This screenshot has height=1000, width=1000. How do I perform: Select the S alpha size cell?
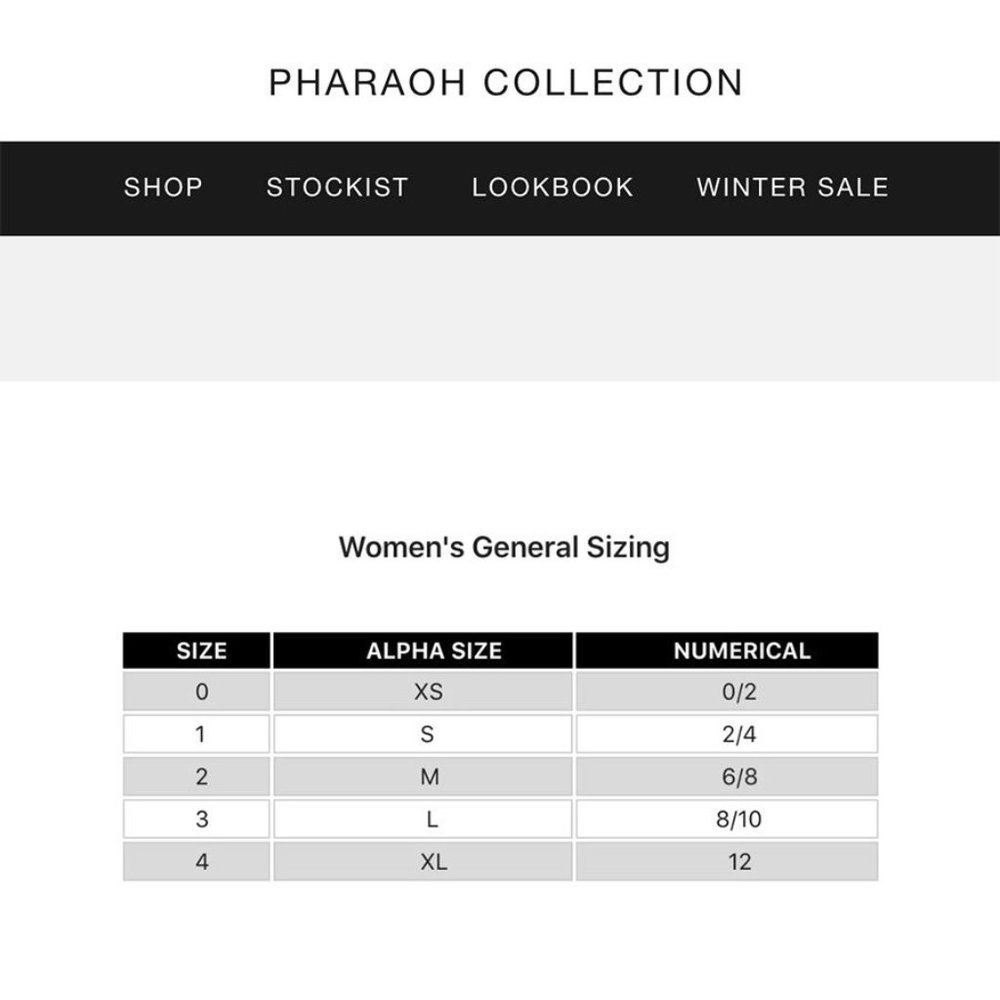tap(423, 734)
